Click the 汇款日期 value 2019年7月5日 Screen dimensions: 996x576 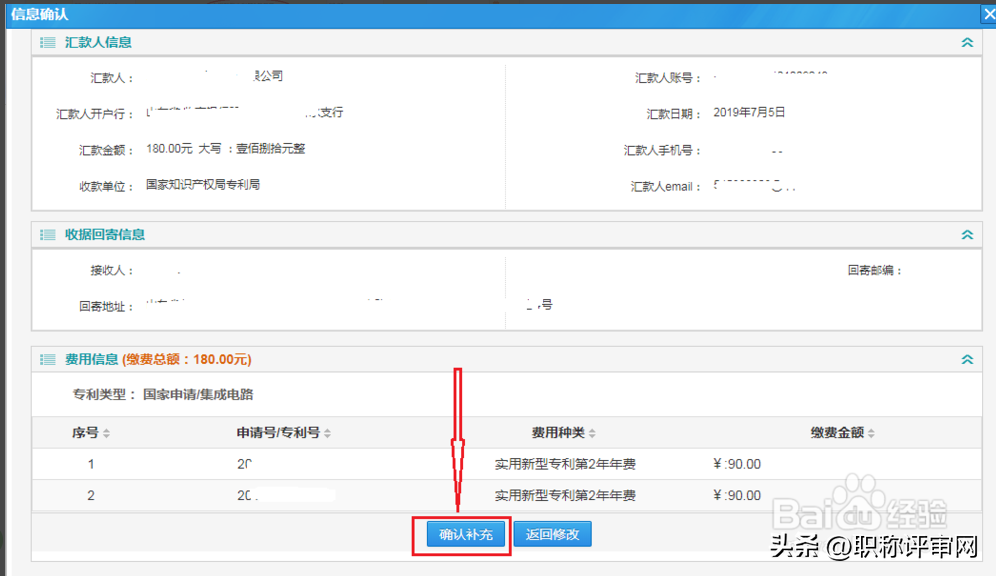(x=749, y=113)
